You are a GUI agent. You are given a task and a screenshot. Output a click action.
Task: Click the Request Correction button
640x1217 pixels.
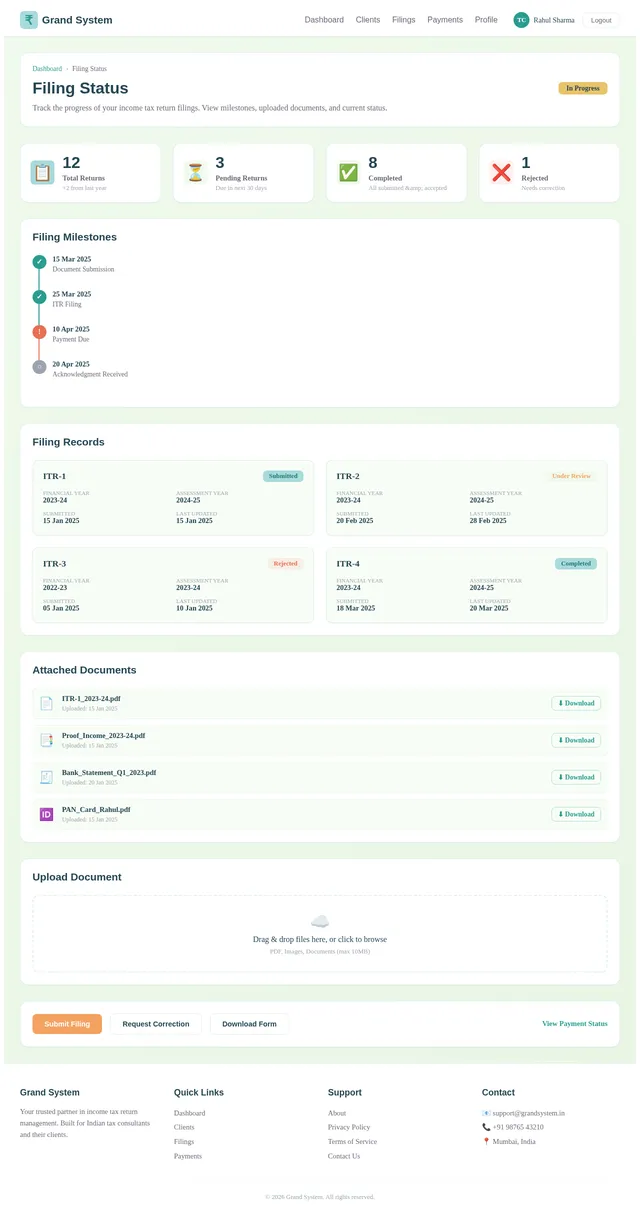[156, 1024]
